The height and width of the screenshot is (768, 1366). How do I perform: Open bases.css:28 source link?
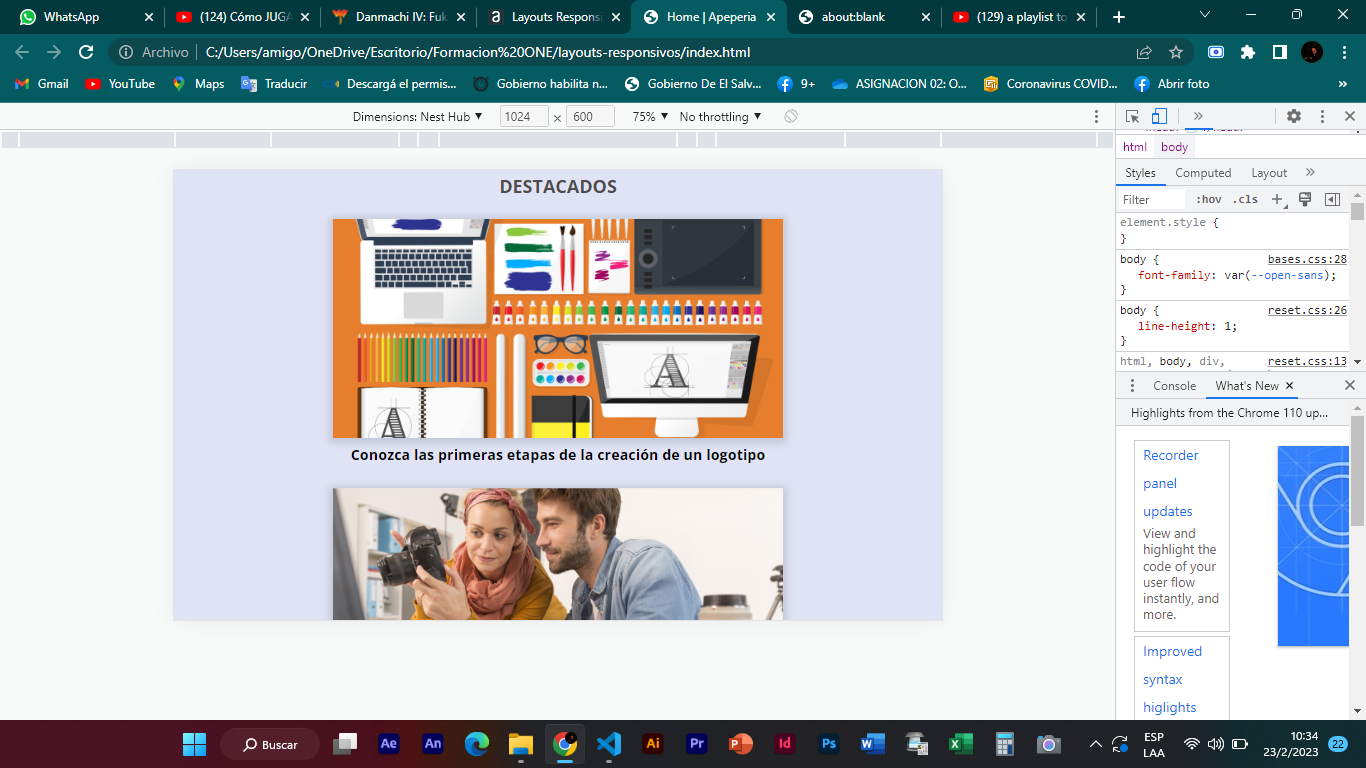[1307, 259]
